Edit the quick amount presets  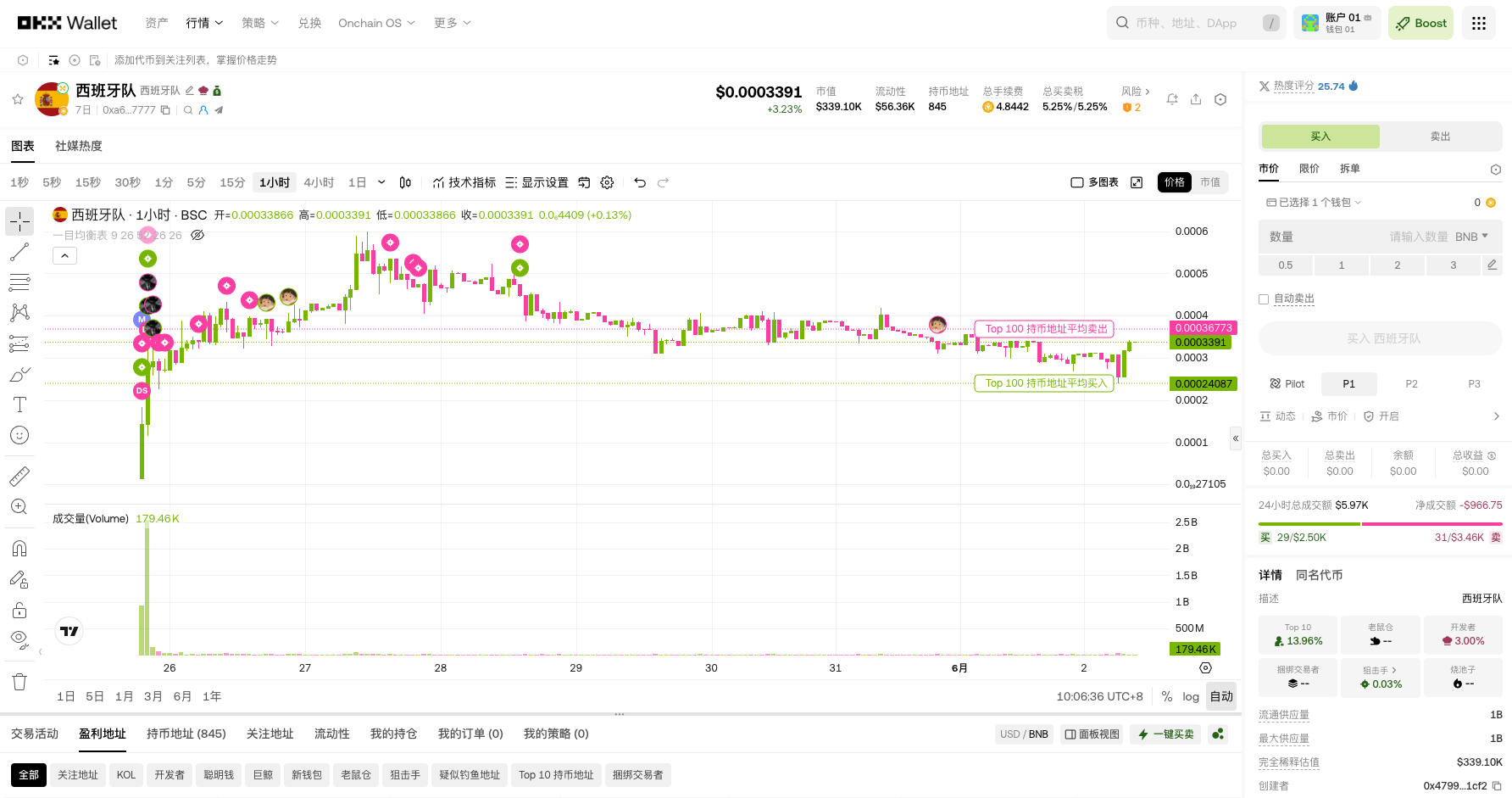(1492, 265)
